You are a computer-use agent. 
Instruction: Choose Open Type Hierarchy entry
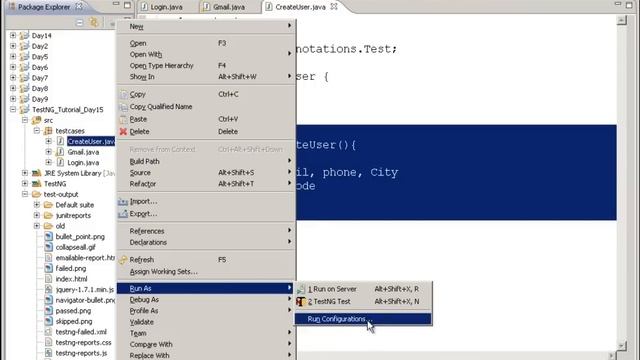(x=206, y=65)
